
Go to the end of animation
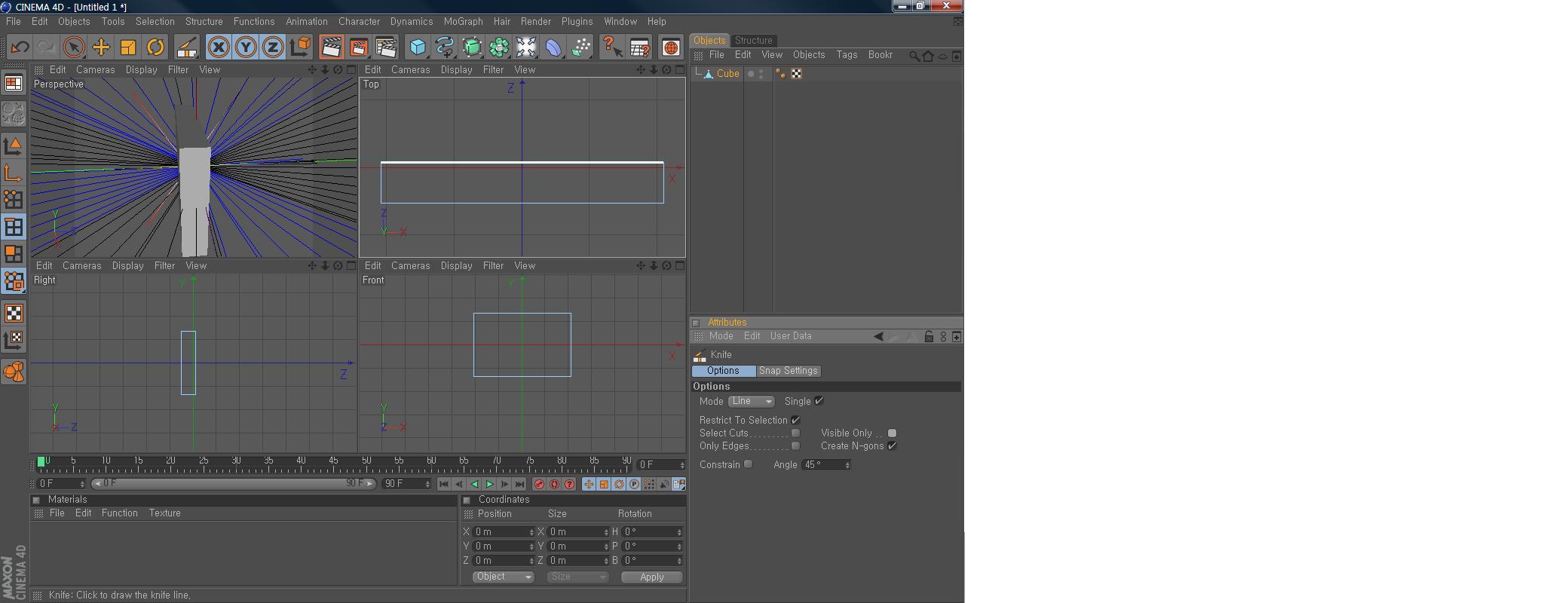click(x=519, y=484)
